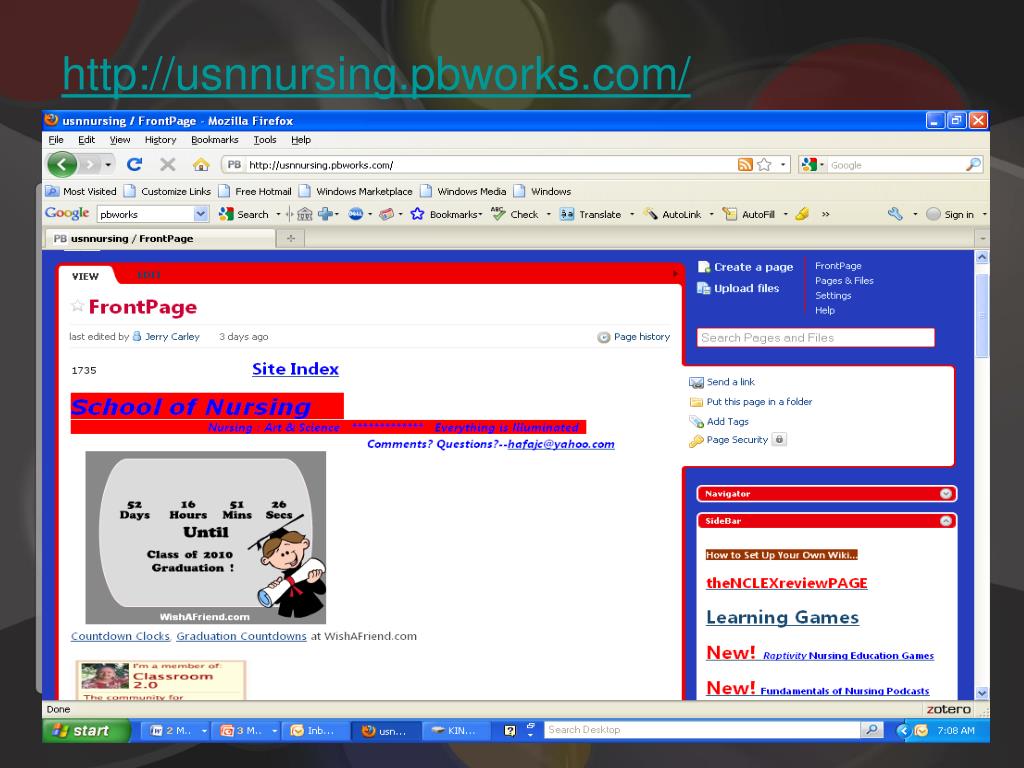Viewport: 1024px width, 768px height.
Task: Click the blue plus icon on Google toolbar
Action: click(326, 214)
